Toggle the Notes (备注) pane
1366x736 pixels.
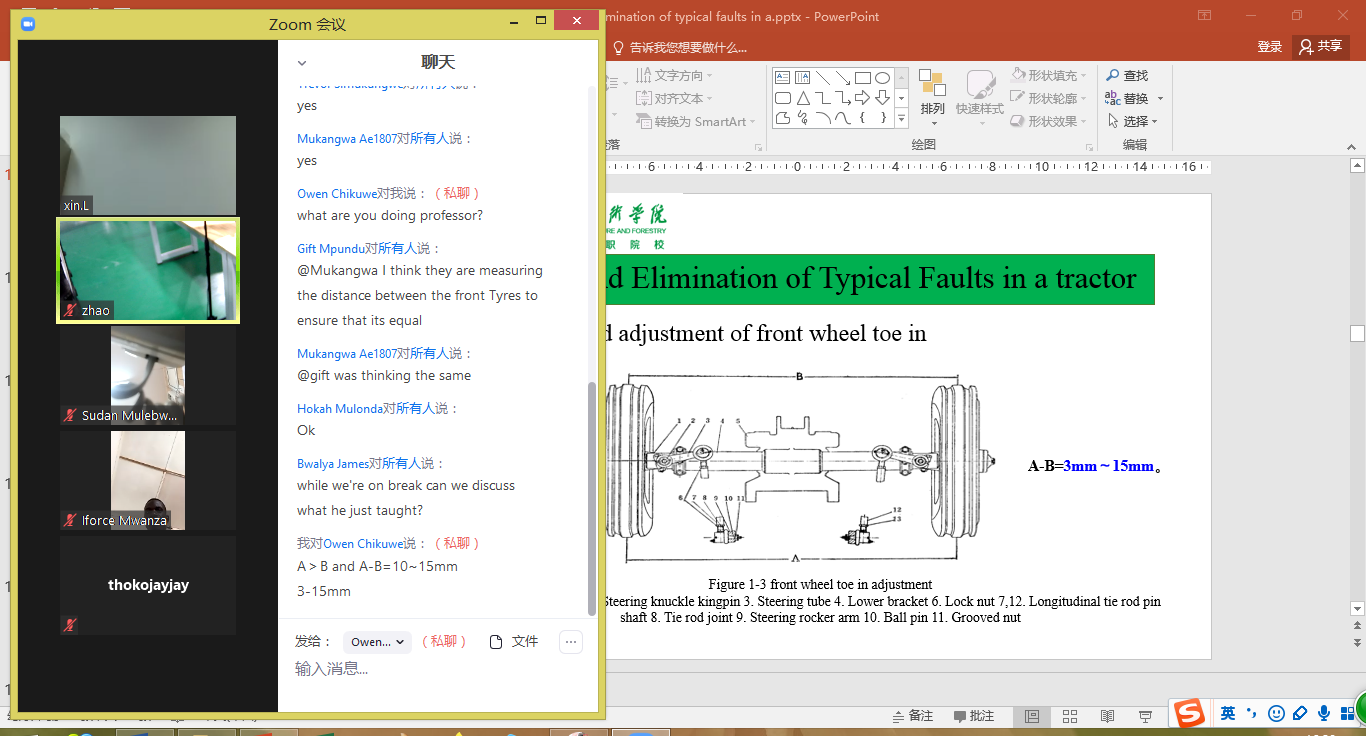[x=910, y=716]
